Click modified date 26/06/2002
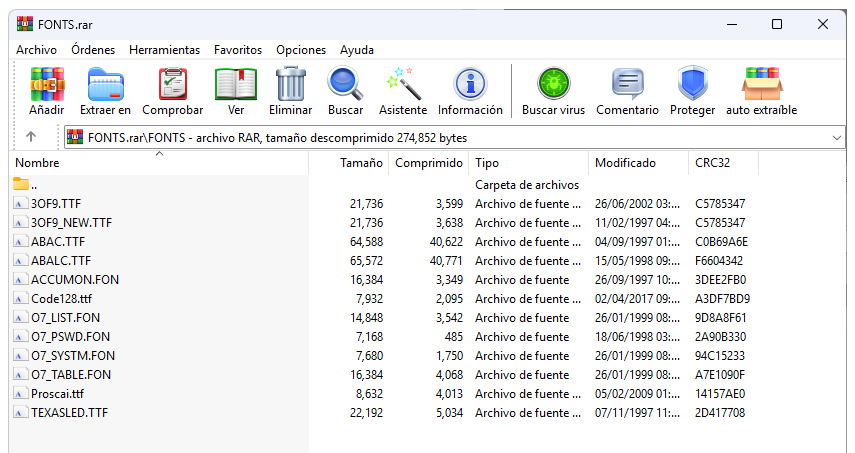This screenshot has height=453, width=855. pyautogui.click(x=637, y=203)
